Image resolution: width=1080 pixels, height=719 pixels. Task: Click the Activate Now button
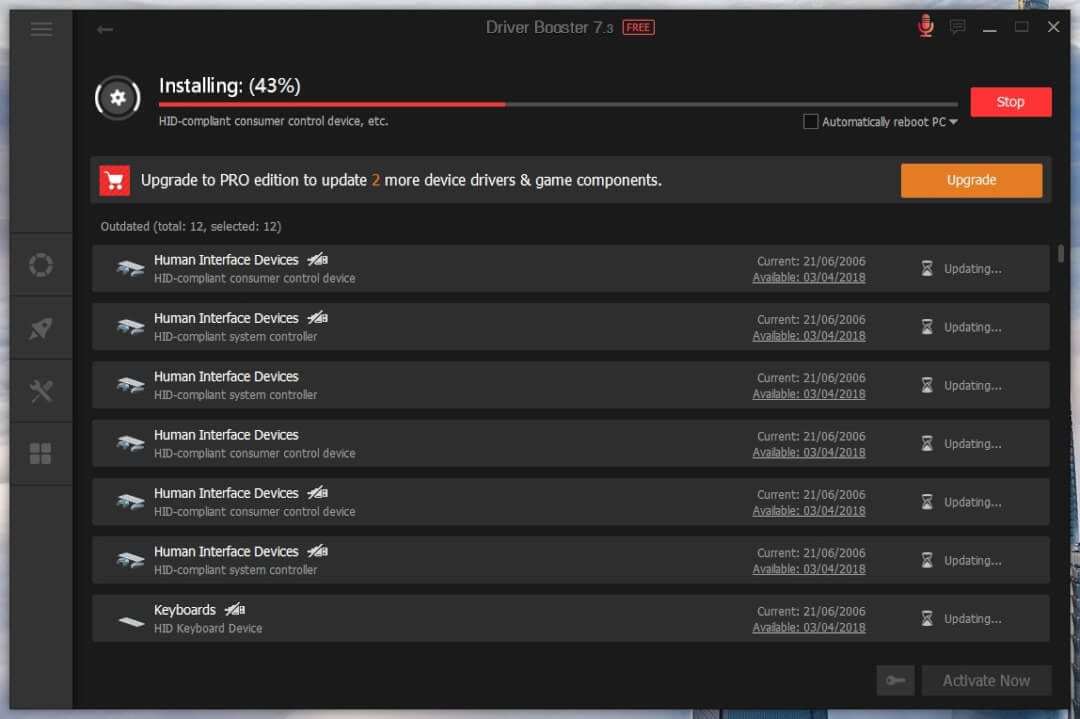(987, 680)
